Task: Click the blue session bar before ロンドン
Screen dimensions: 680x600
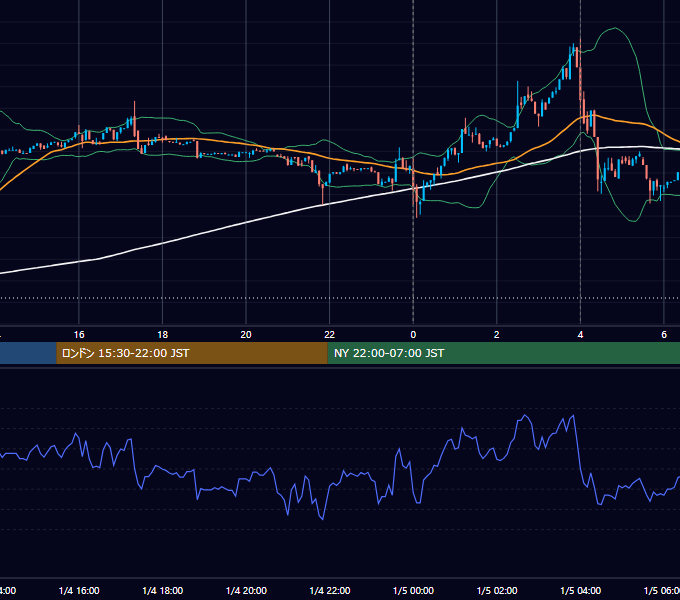Action: click(x=28, y=353)
